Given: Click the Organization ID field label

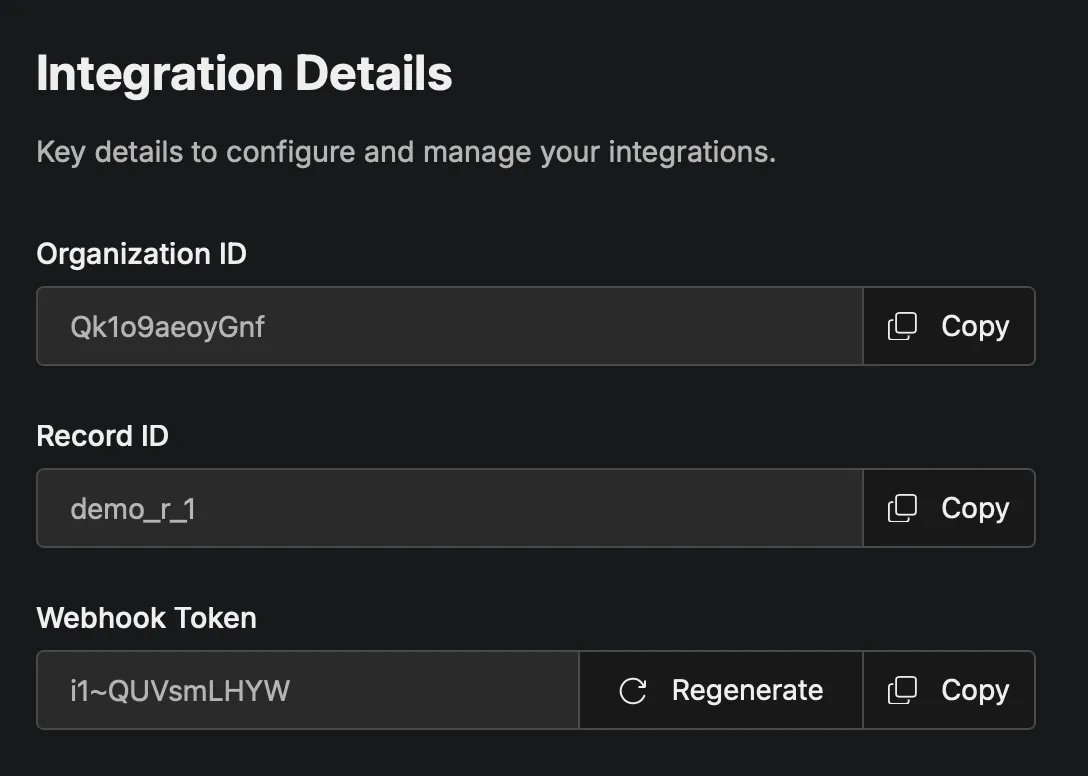Looking at the screenshot, I should (140, 255).
